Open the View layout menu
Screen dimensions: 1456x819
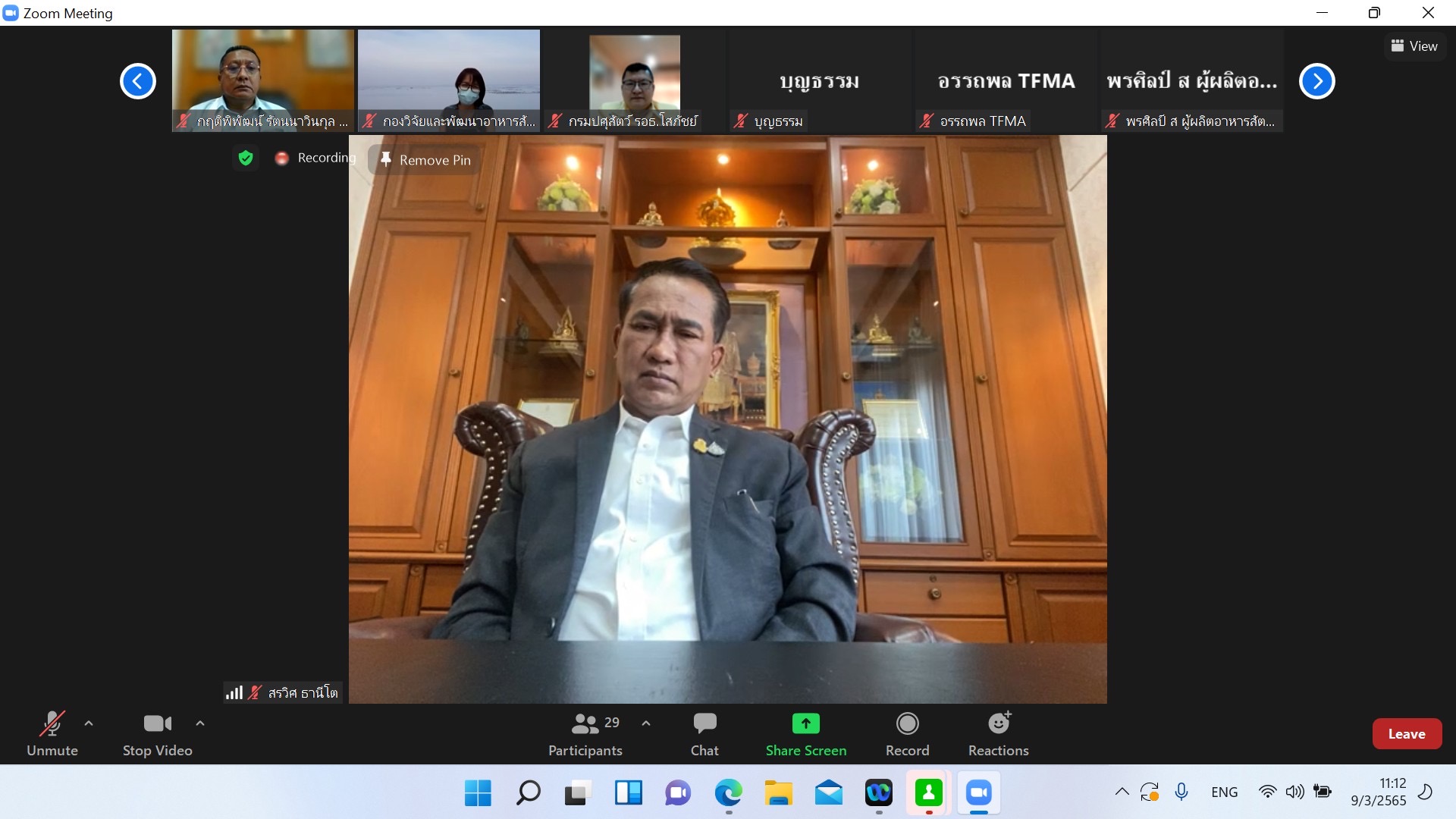(1414, 46)
